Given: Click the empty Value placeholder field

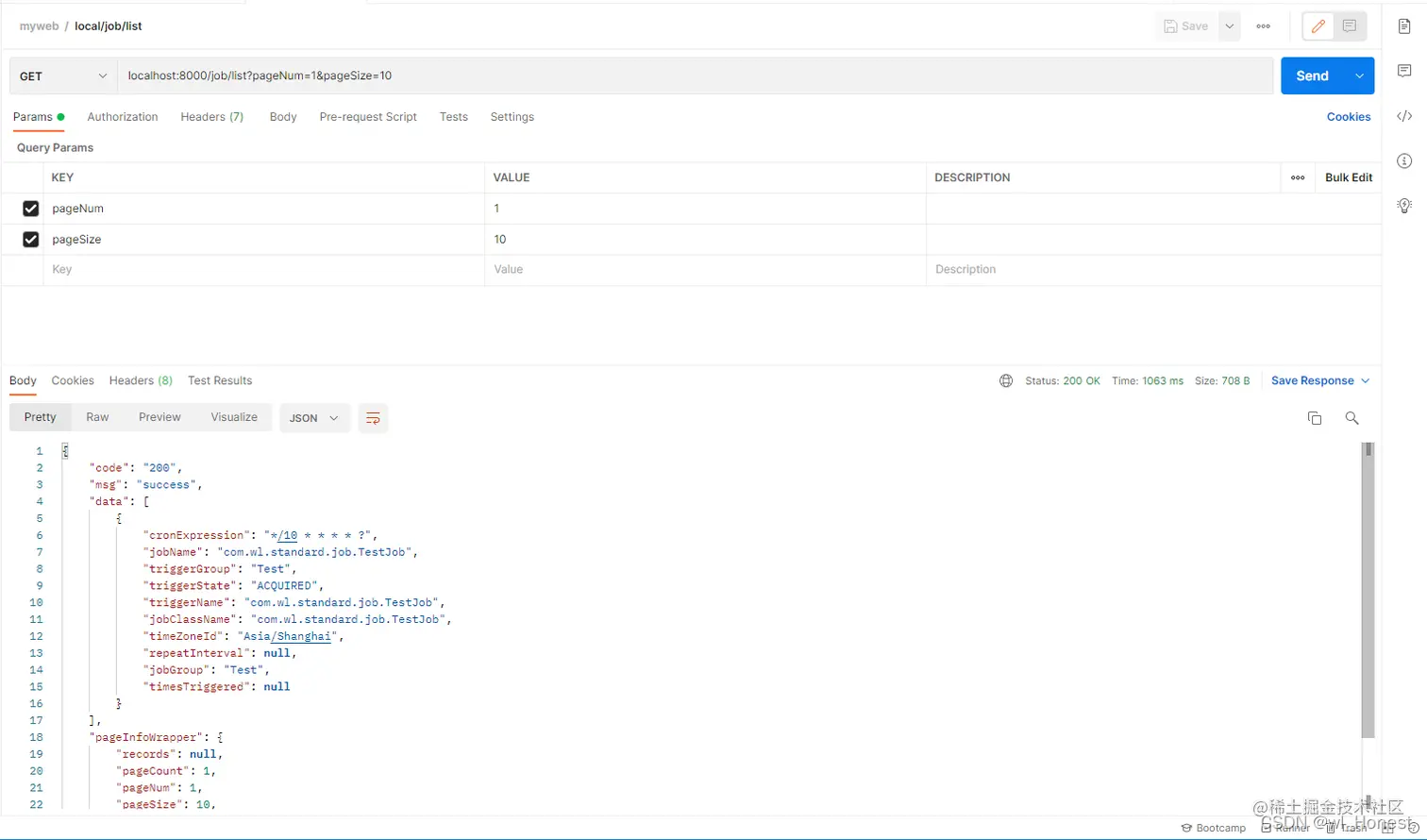Looking at the screenshot, I should 706,270.
